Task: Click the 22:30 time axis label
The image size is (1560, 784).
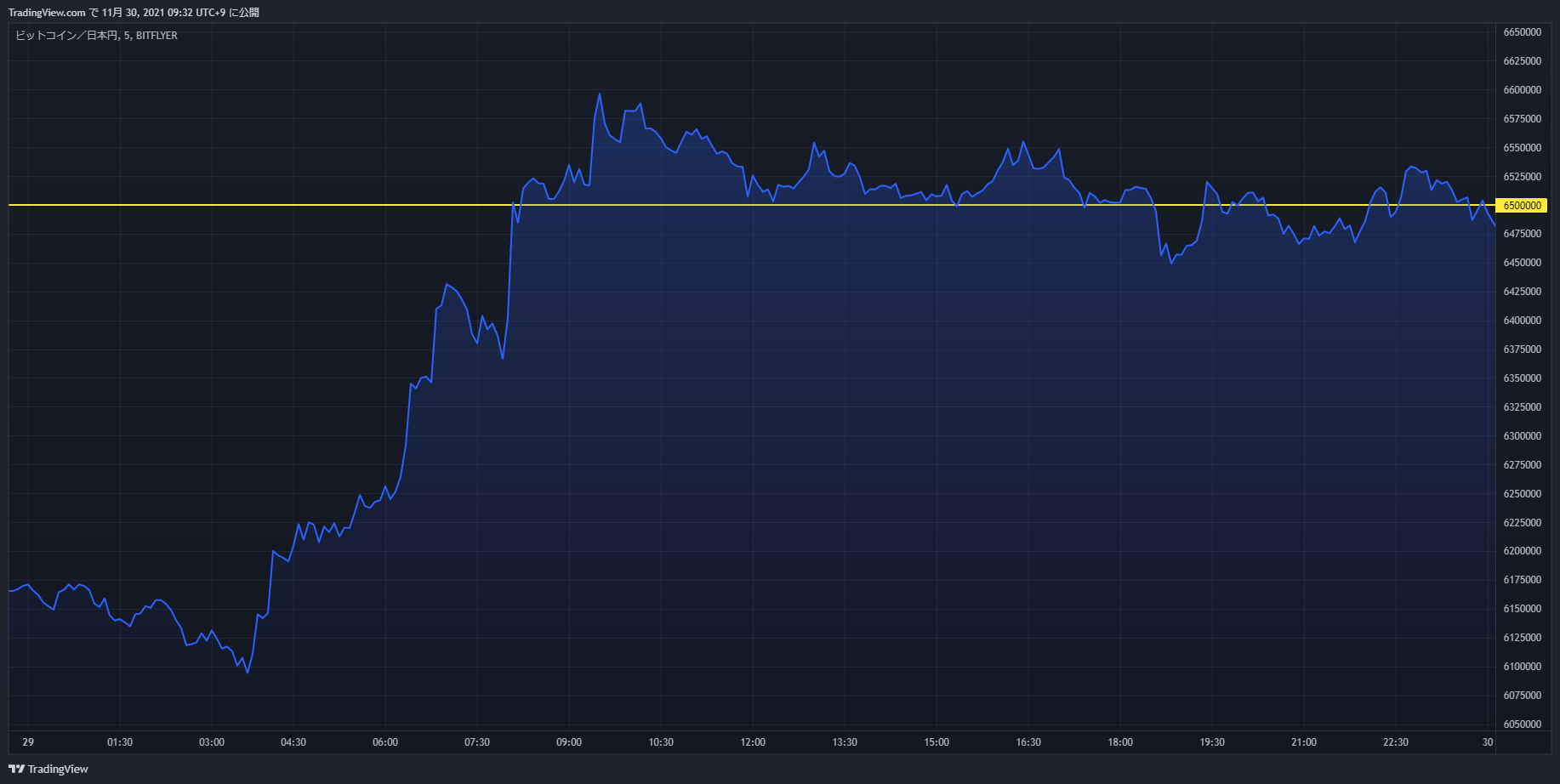Action: click(x=1396, y=742)
